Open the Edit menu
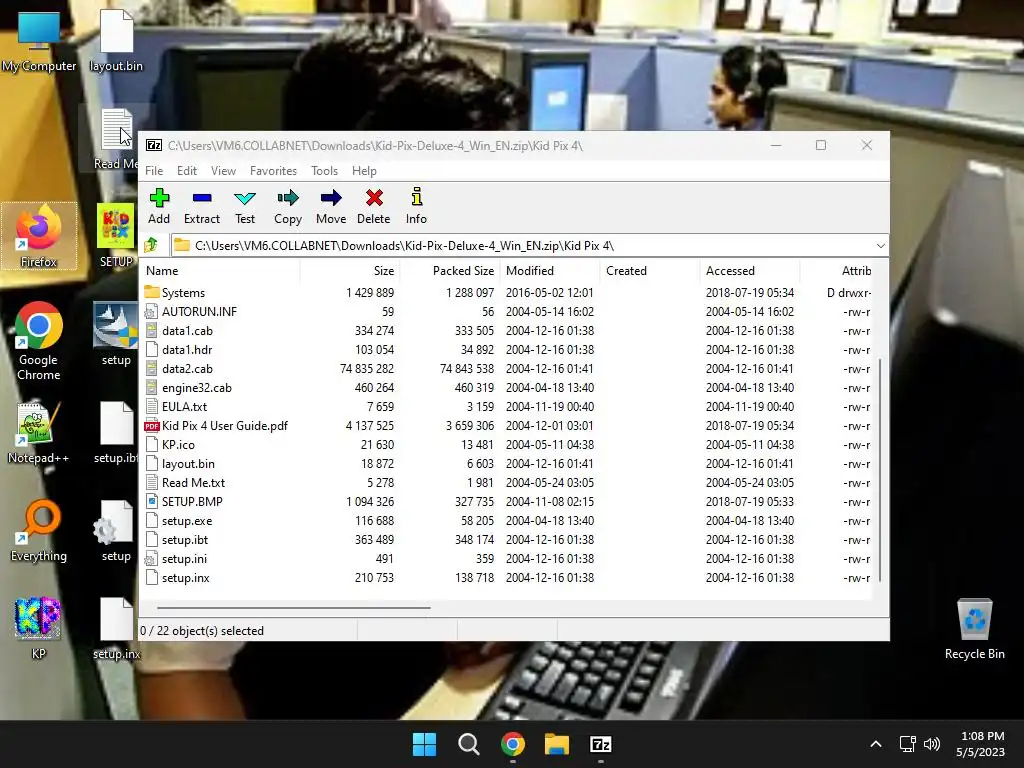 [x=187, y=170]
